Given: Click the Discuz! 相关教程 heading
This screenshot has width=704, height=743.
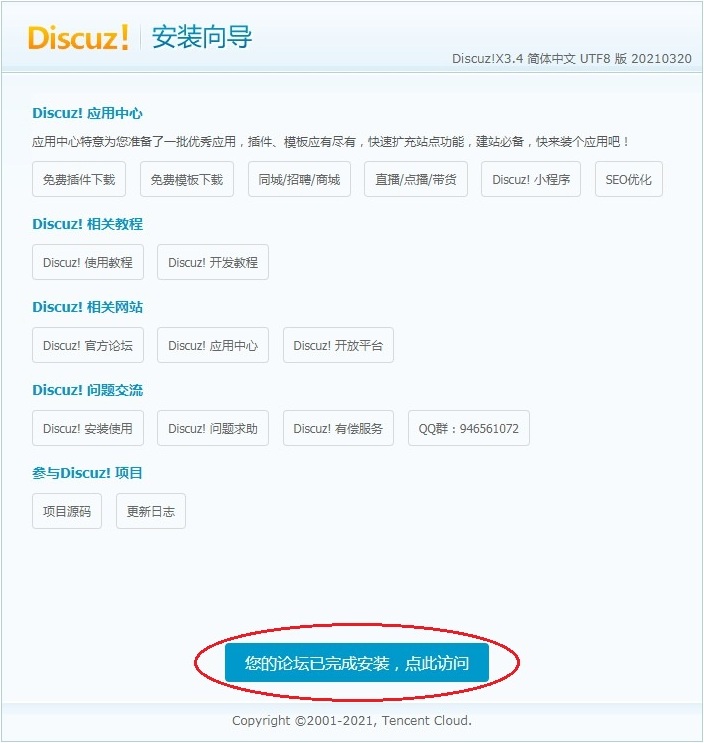Looking at the screenshot, I should tap(87, 224).
